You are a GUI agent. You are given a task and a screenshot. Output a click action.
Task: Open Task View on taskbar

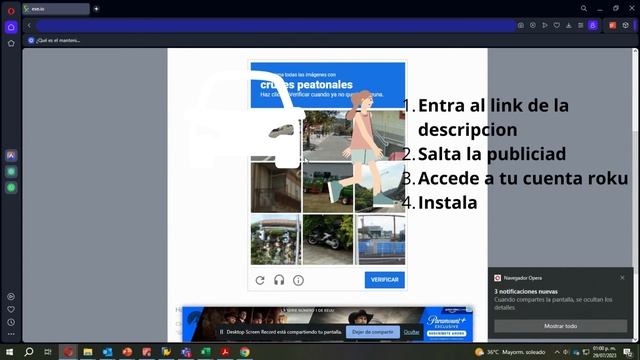(x=48, y=352)
